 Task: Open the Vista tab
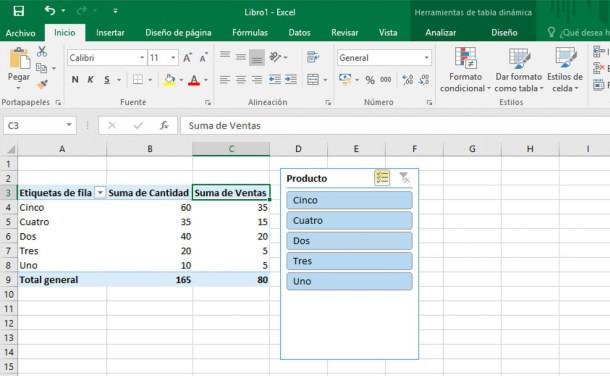pos(388,33)
